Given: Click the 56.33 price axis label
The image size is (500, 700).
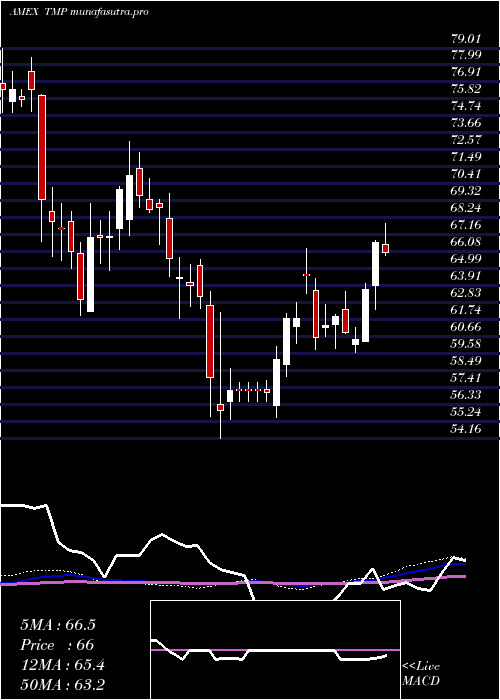Looking at the screenshot, I should 466,395.
